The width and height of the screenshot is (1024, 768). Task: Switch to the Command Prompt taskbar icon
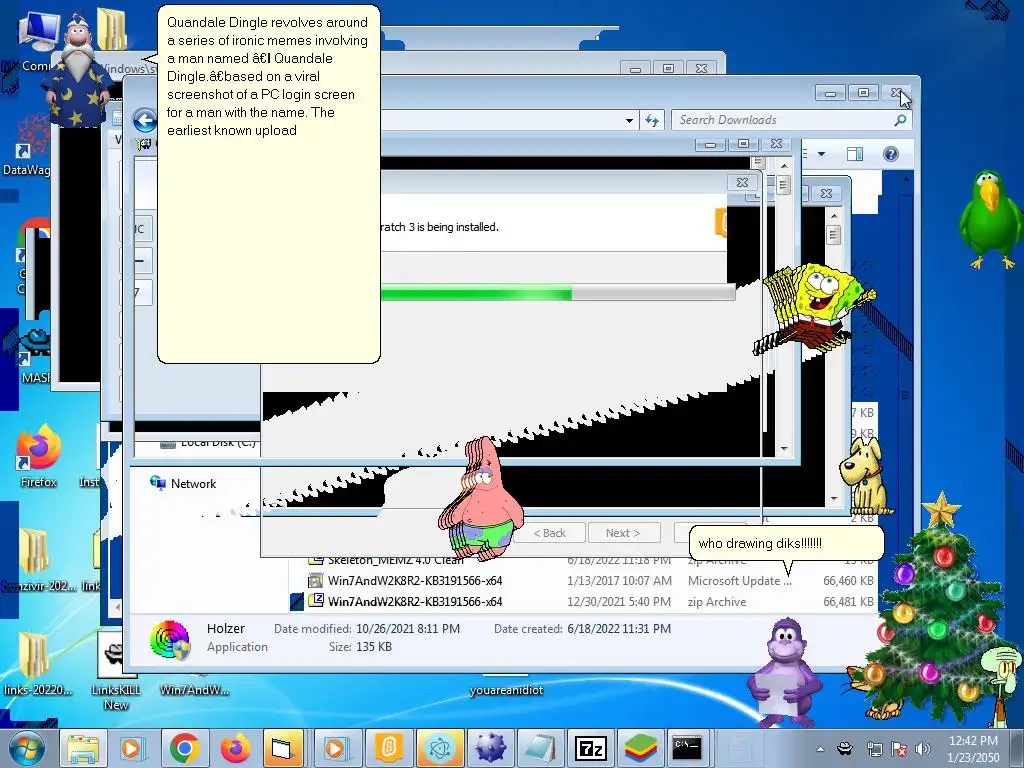[687, 748]
